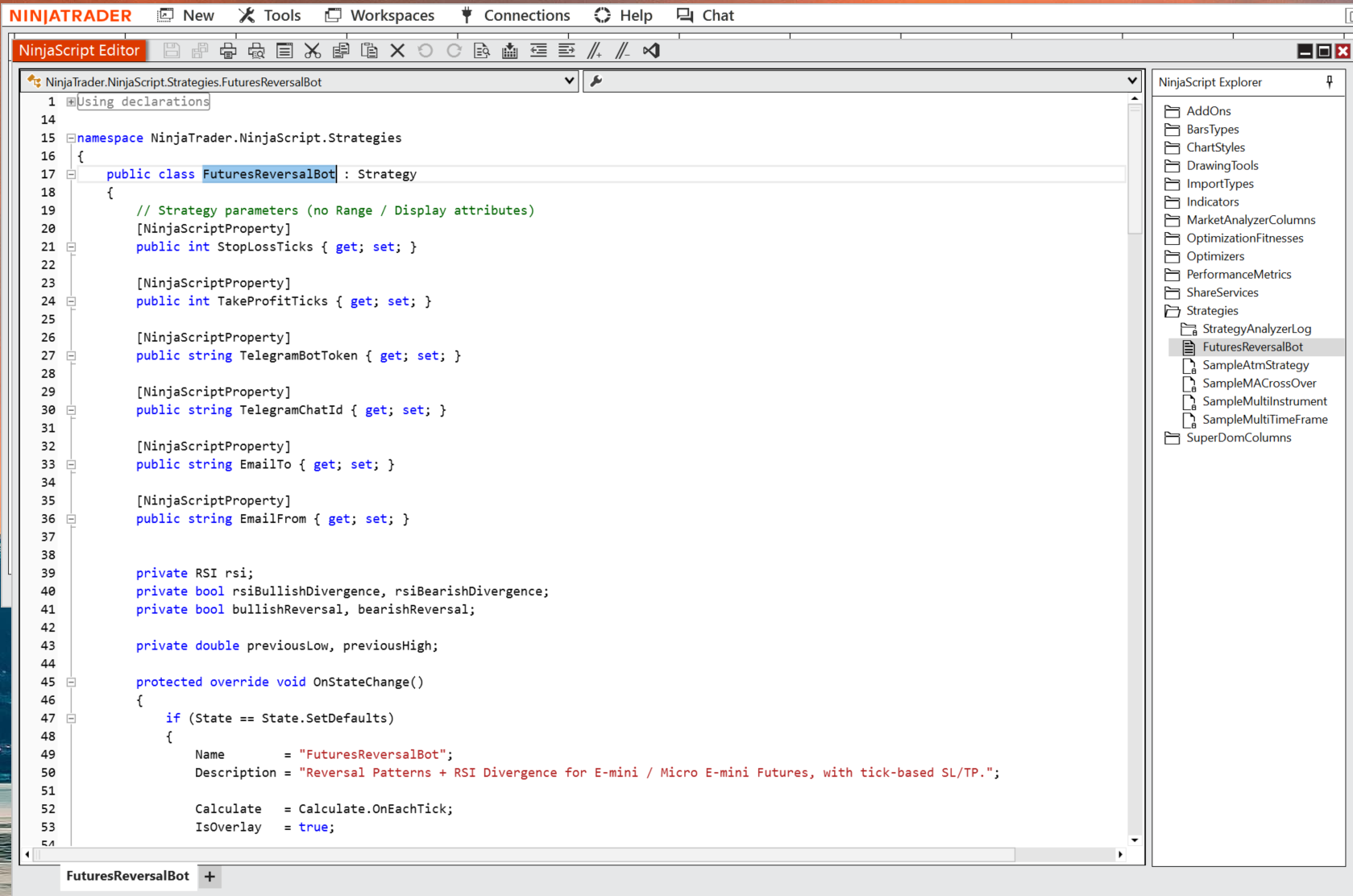Screen dimensions: 1353x896
Task: Open Find and Replace via the toolbar icon
Action: [x=482, y=51]
